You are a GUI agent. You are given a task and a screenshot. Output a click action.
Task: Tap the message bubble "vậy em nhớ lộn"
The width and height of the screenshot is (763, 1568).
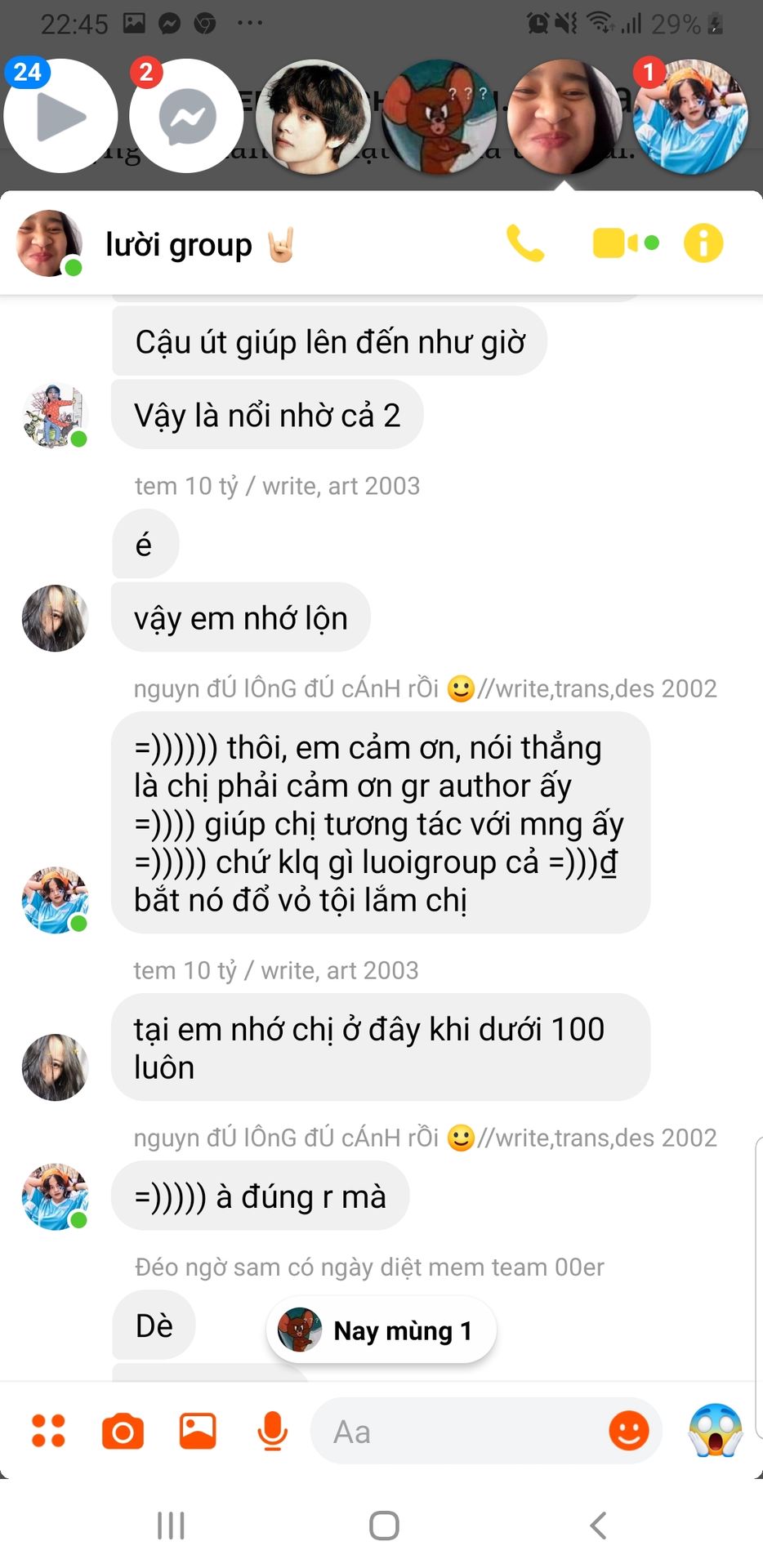[241, 618]
